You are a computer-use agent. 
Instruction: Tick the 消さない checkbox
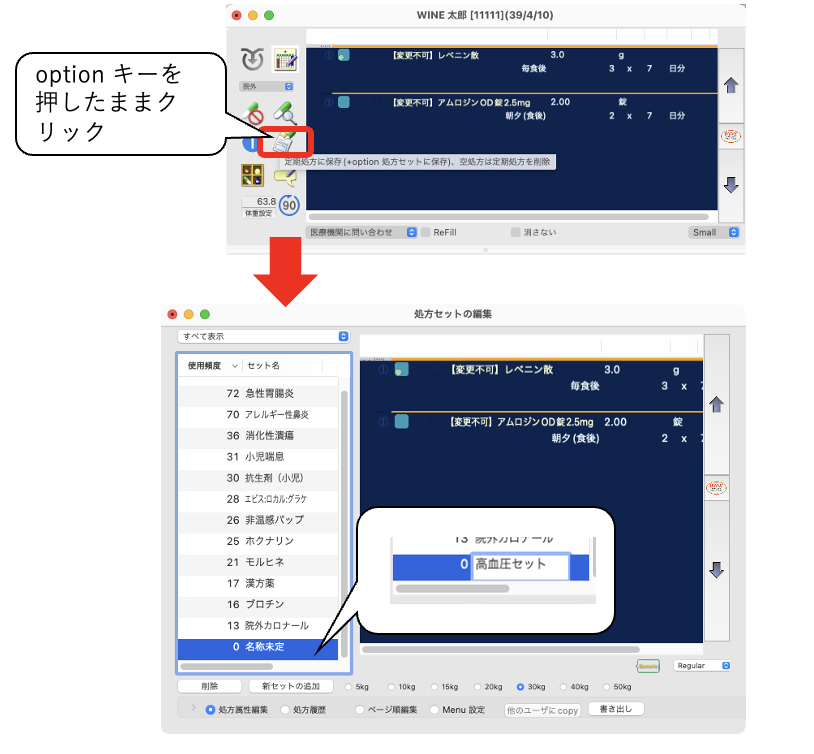click(516, 232)
